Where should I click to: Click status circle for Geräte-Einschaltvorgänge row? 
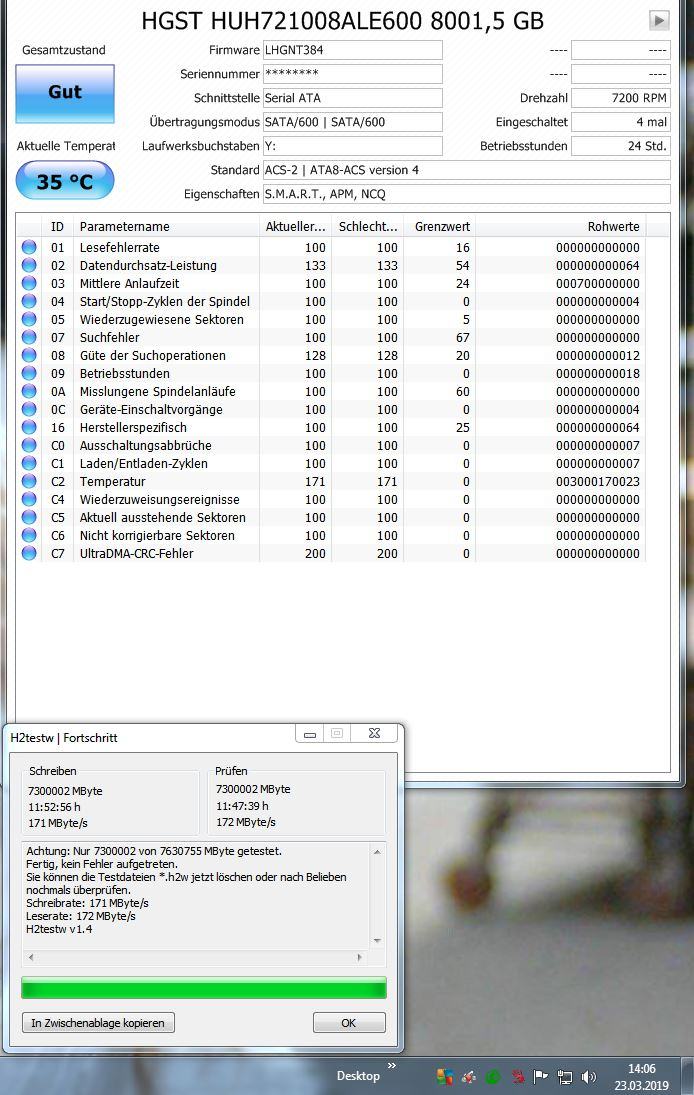pos(29,409)
